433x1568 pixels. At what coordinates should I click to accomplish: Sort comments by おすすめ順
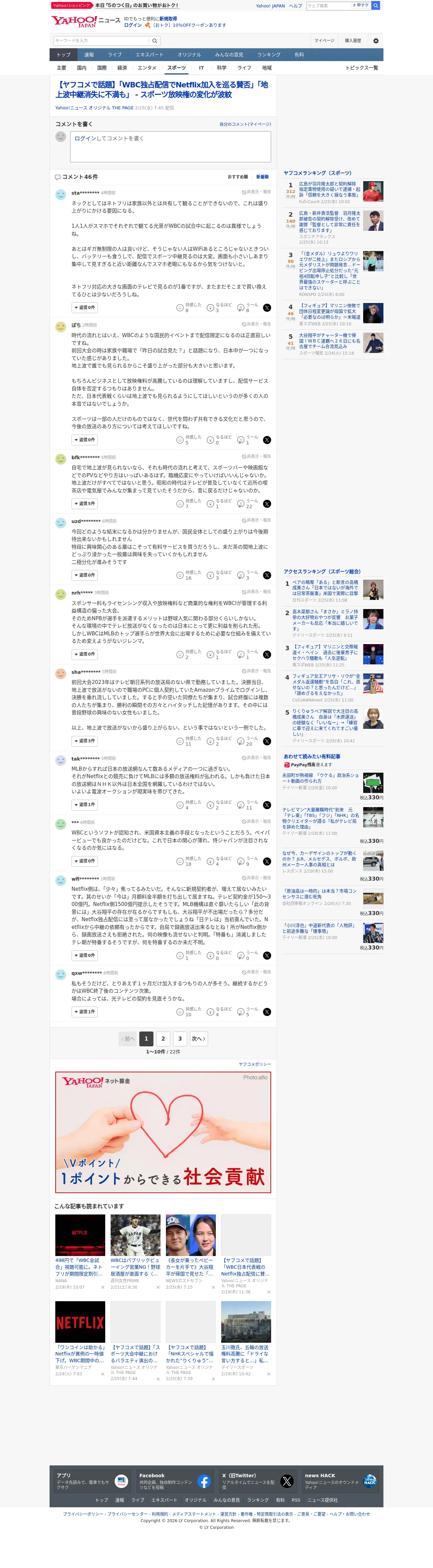coord(238,177)
